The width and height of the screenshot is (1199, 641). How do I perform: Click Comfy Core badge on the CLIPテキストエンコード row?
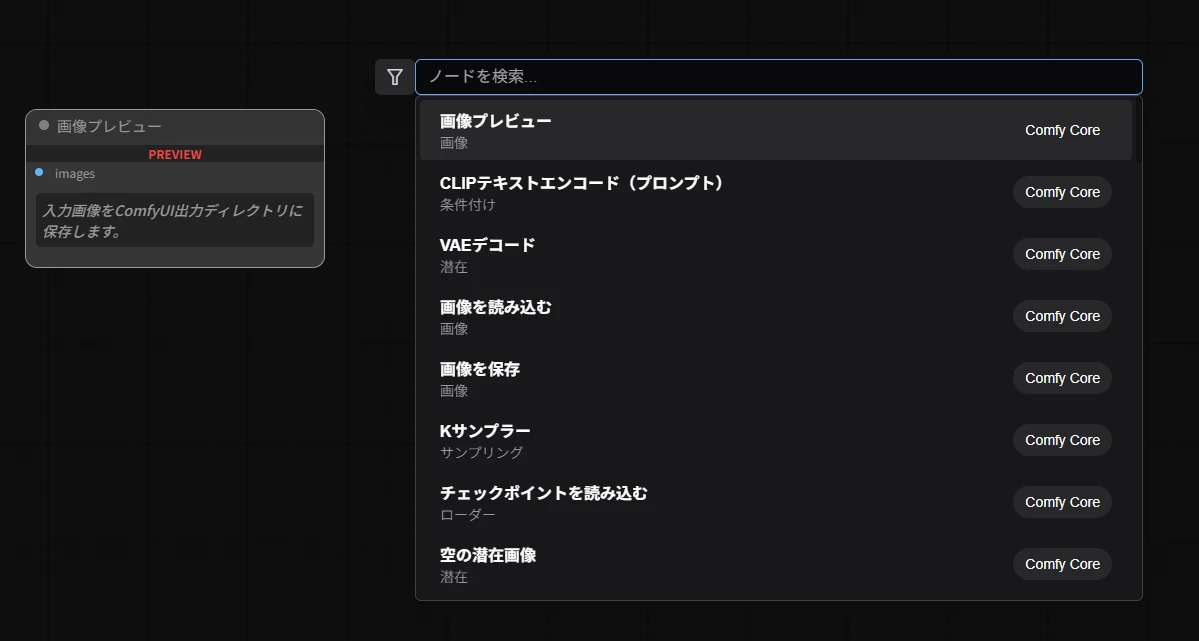pos(1062,192)
